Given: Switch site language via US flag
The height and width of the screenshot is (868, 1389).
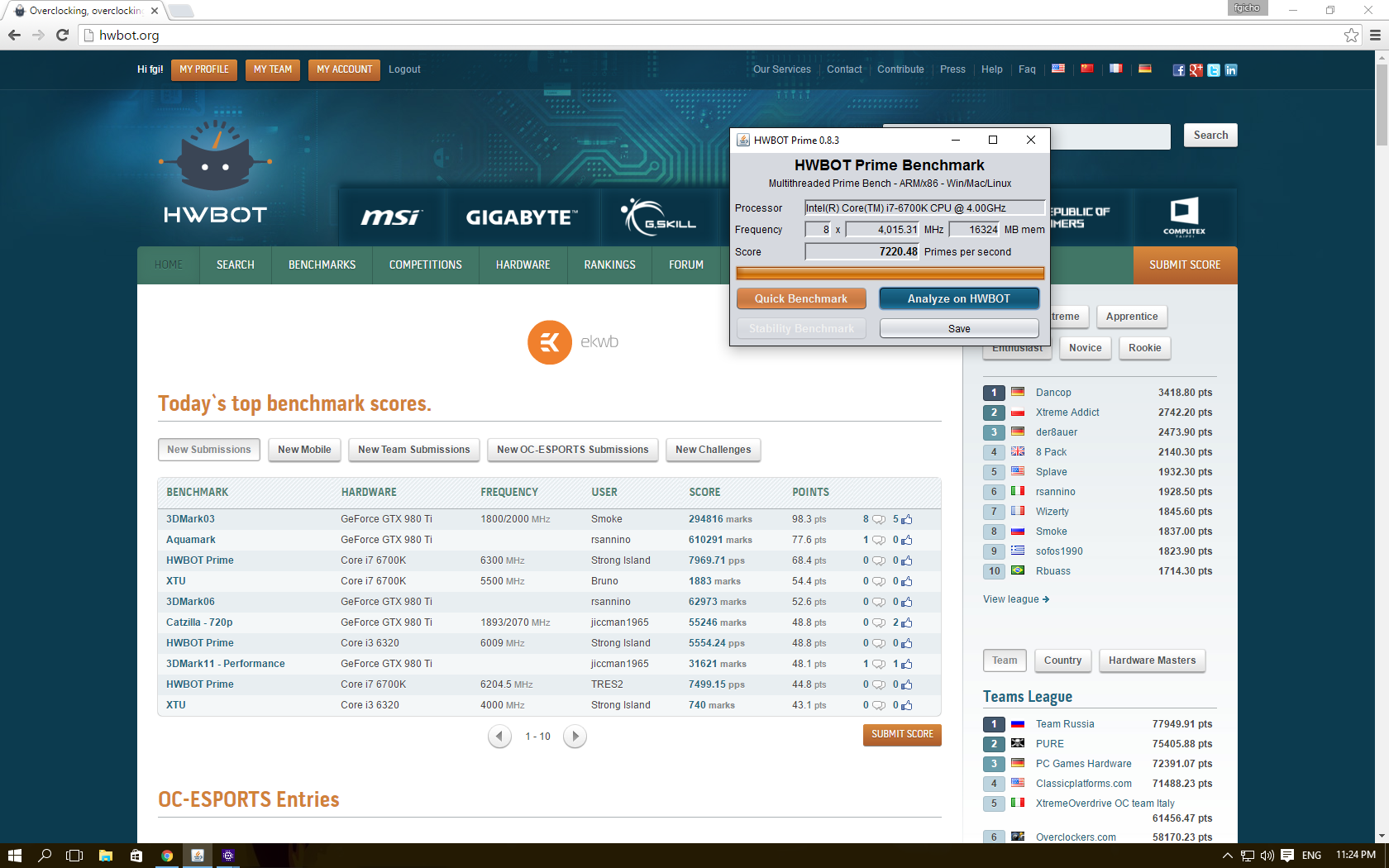Looking at the screenshot, I should click(x=1057, y=69).
